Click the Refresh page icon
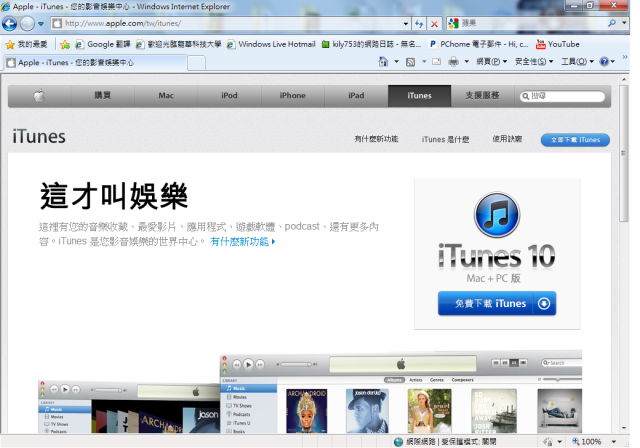The width and height of the screenshot is (640, 448). tap(419, 24)
